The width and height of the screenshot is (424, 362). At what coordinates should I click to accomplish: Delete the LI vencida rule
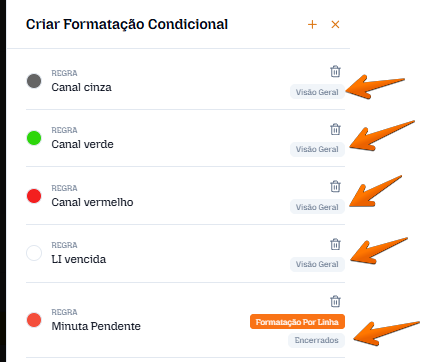tap(335, 244)
